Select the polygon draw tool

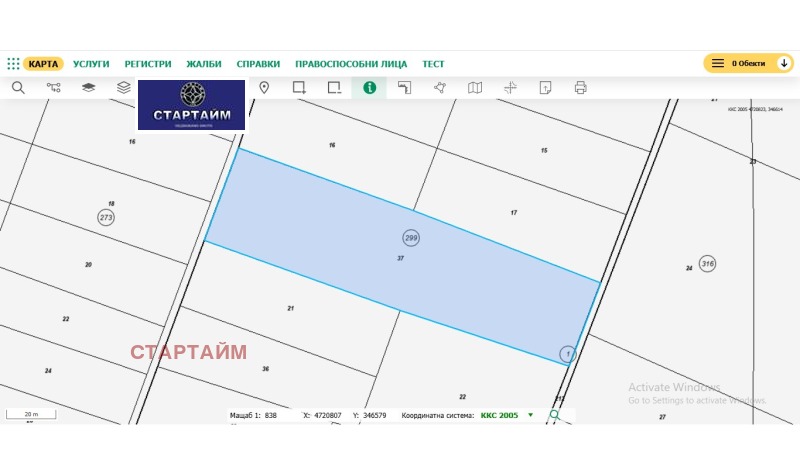440,88
